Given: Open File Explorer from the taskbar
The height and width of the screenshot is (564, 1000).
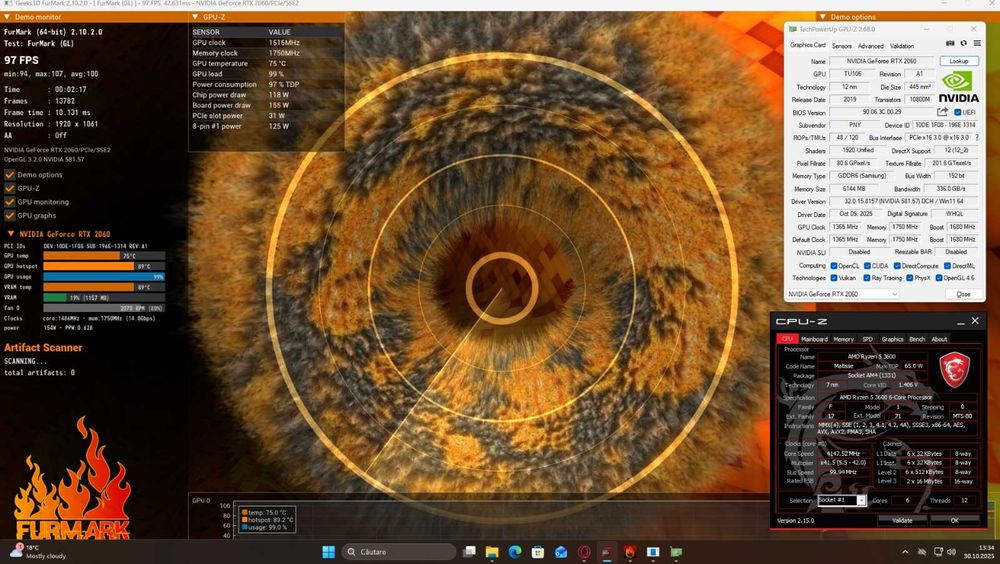Looking at the screenshot, I should (x=492, y=552).
